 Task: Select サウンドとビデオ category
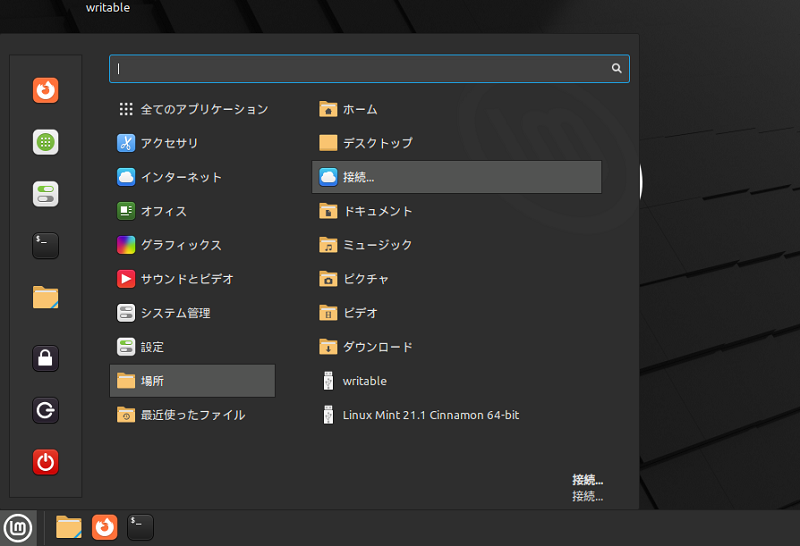(192, 279)
